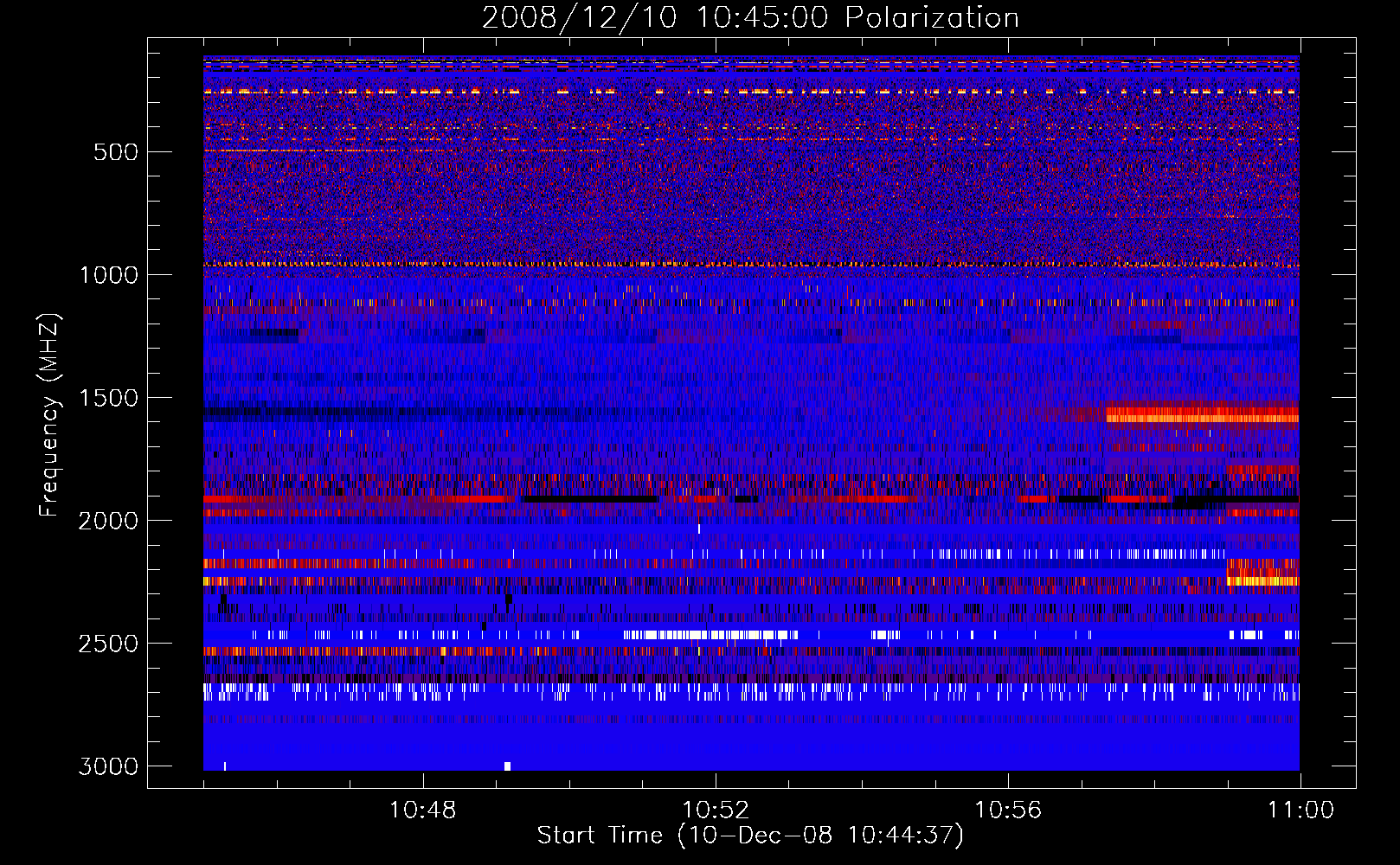Screen dimensions: 1400x865
Task: Click the 11:00 time tick label
Action: pyautogui.click(x=1300, y=811)
